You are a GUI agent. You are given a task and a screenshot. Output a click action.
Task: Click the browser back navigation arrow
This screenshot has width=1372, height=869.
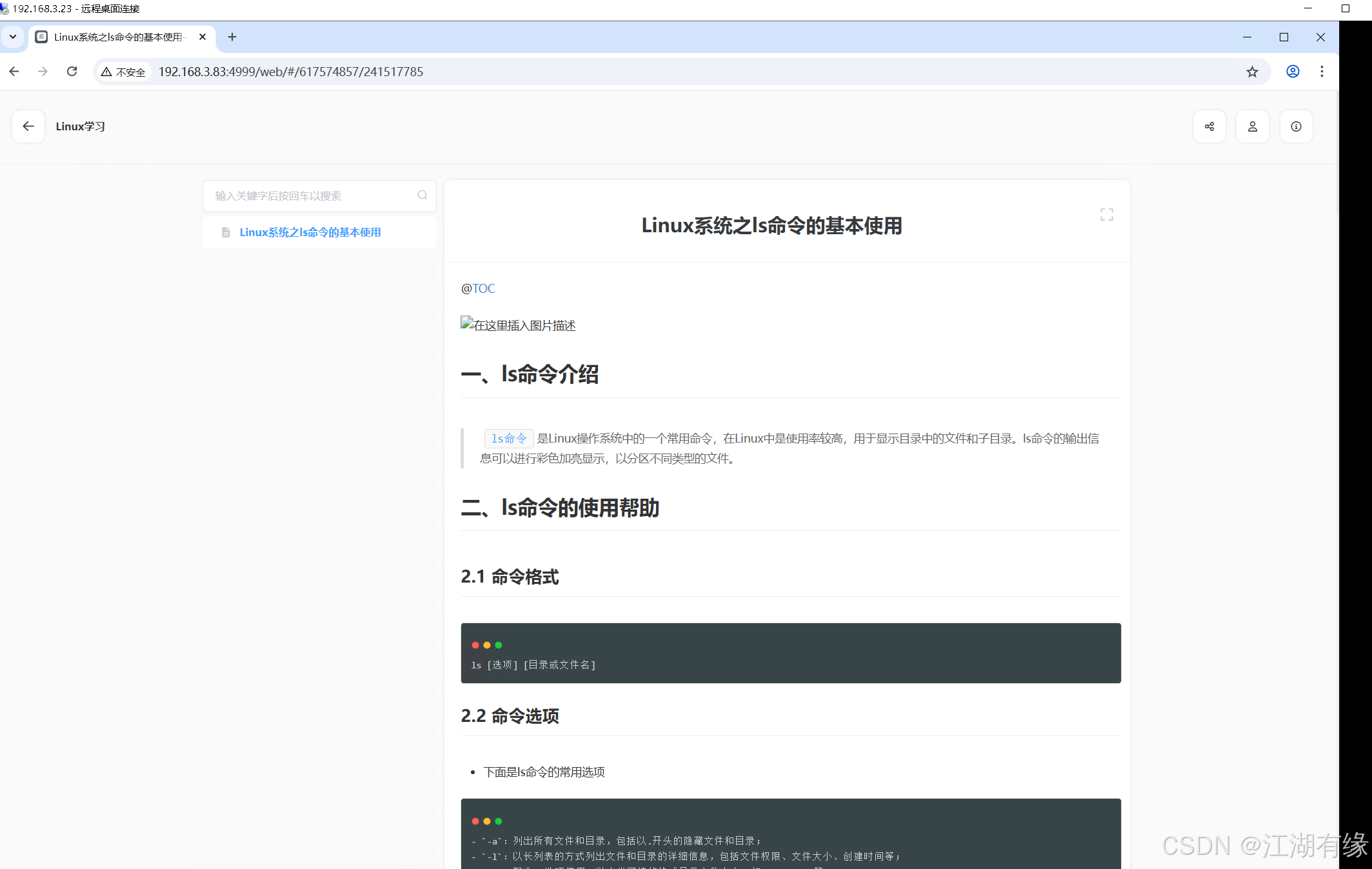coord(14,72)
